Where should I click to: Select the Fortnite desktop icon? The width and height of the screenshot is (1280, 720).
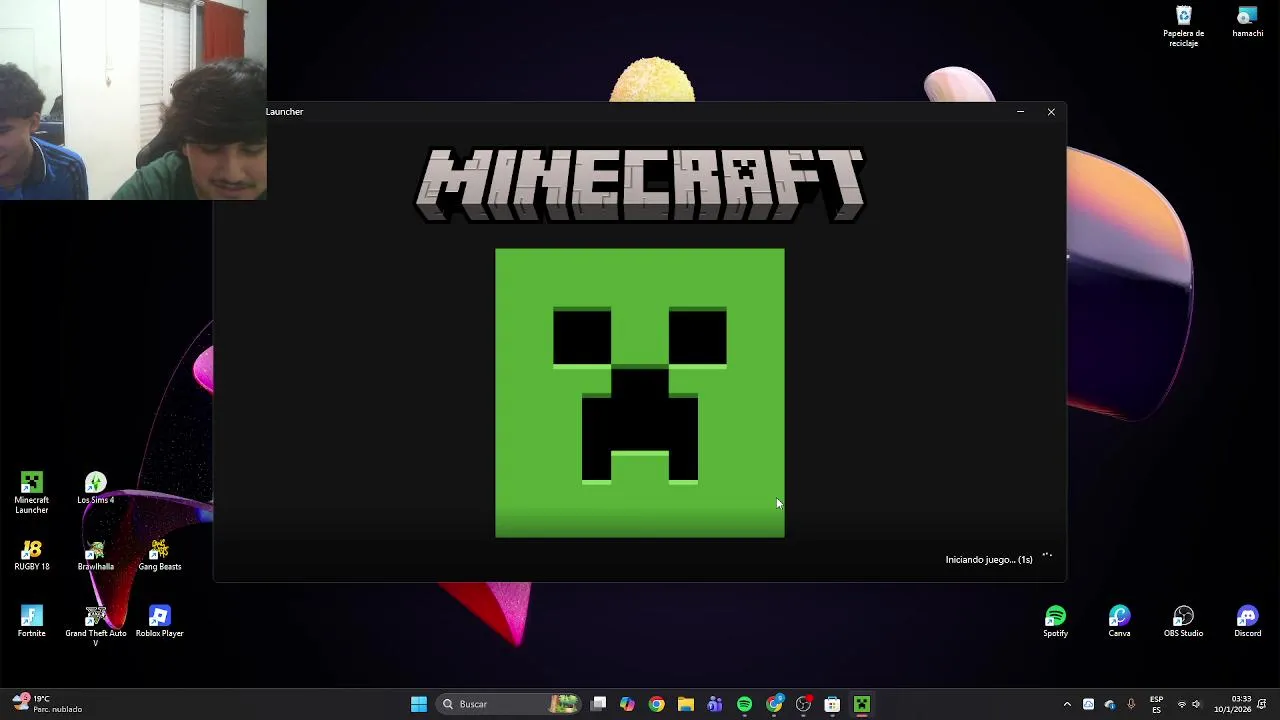[x=31, y=621]
